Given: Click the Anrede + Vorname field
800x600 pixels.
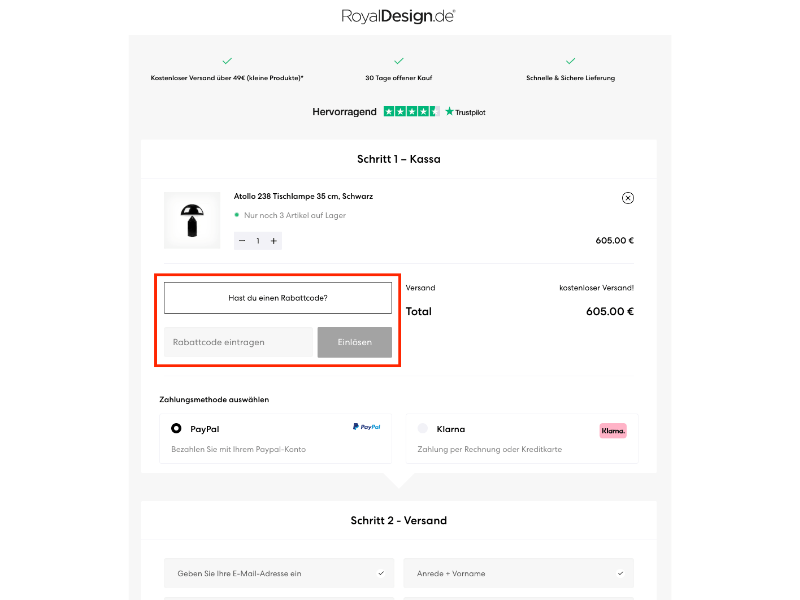Looking at the screenshot, I should coord(518,573).
